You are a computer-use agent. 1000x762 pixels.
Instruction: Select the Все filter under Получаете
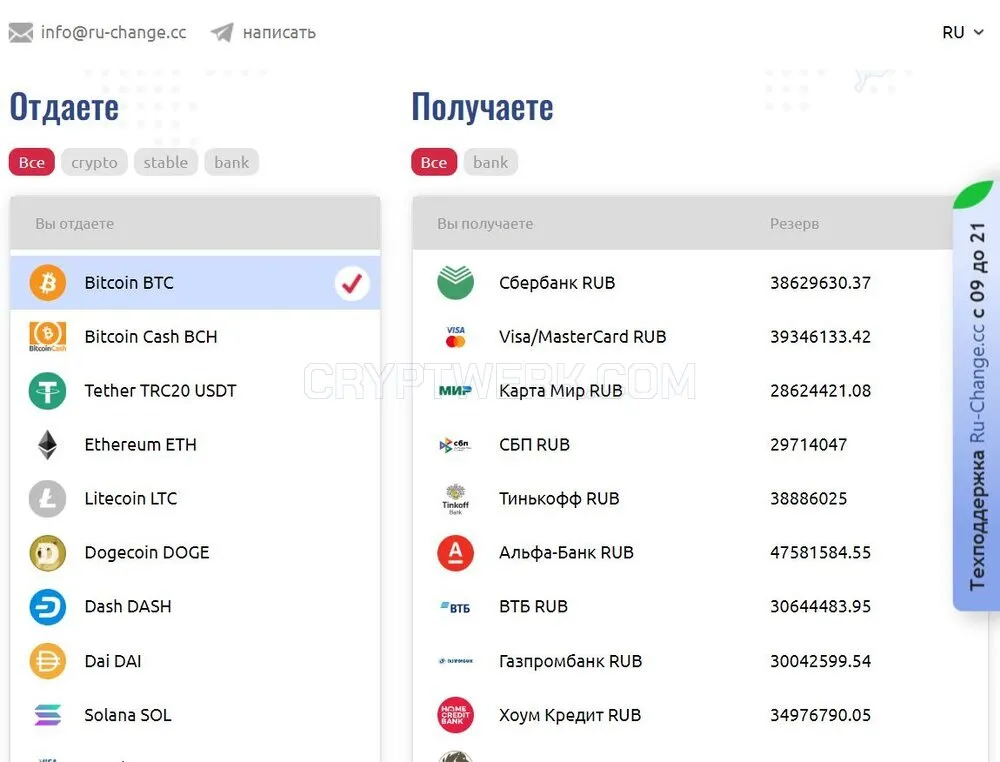coord(434,162)
